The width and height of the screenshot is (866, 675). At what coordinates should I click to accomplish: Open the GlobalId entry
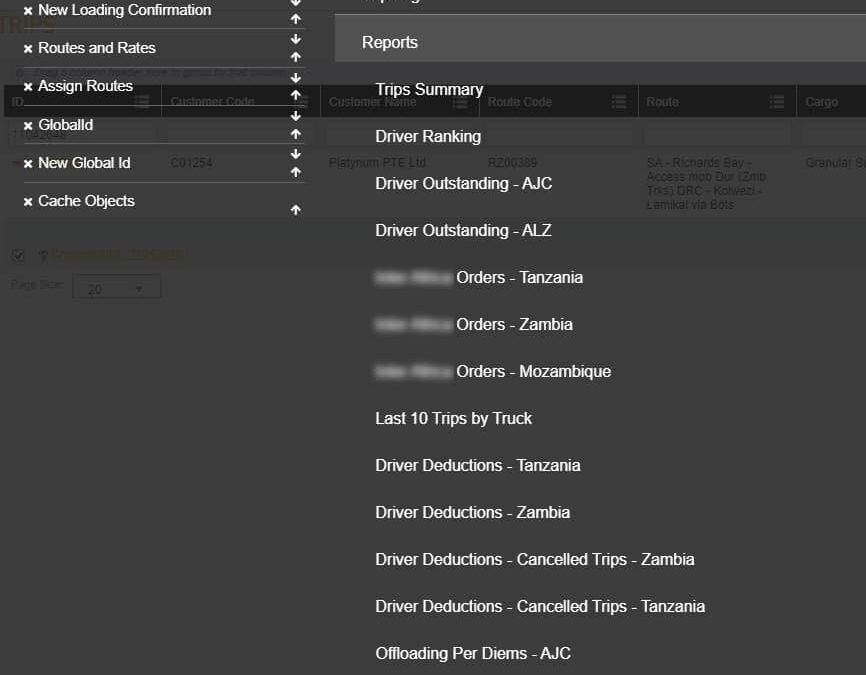[x=66, y=125]
